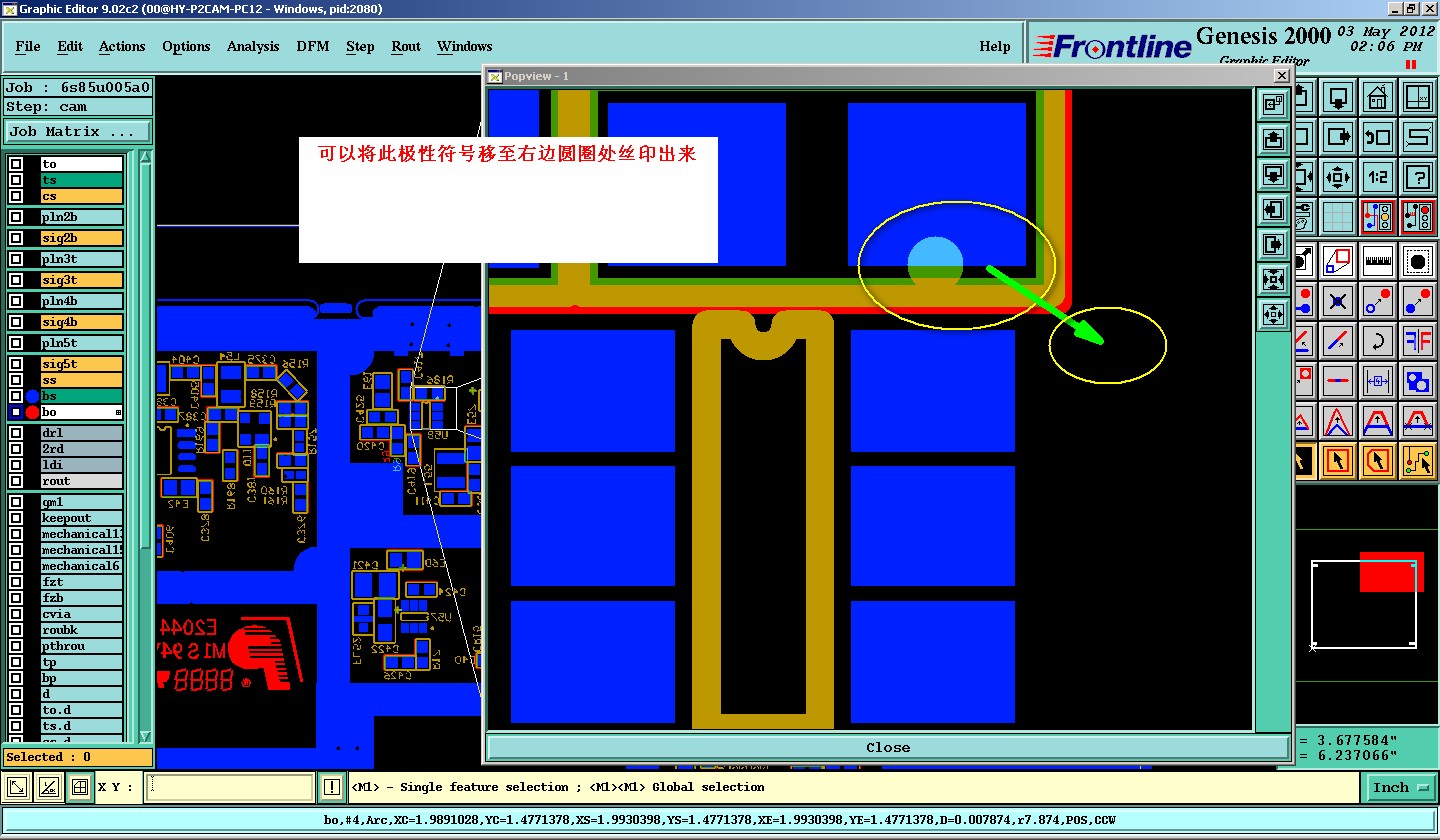
Task: Open the Analysis menu
Action: [x=253, y=46]
